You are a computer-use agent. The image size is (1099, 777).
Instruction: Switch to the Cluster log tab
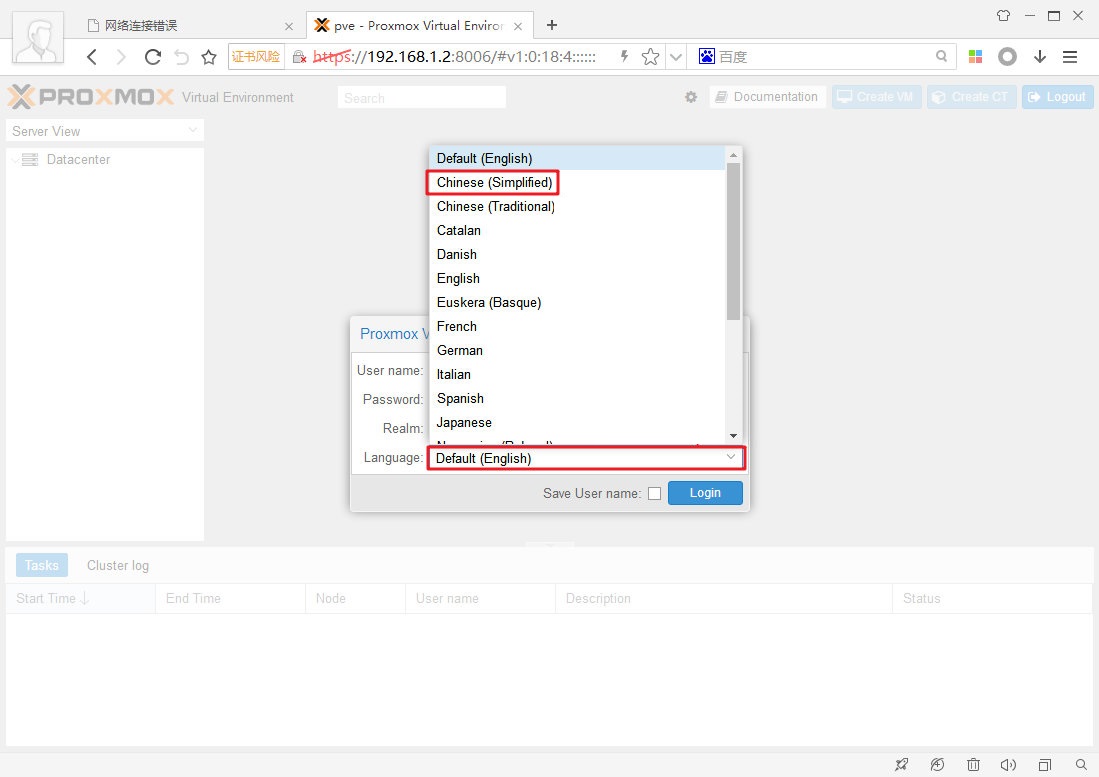pyautogui.click(x=118, y=565)
